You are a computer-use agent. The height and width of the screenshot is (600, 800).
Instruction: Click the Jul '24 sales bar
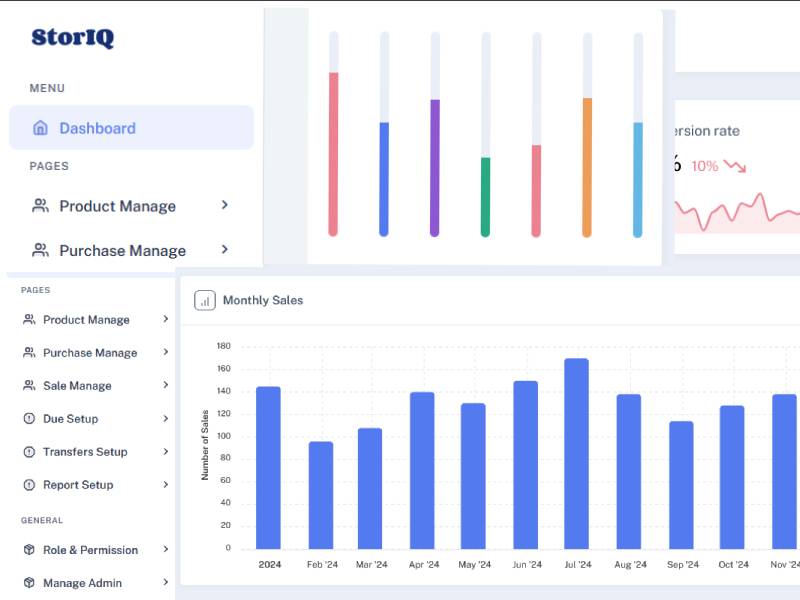(576, 453)
